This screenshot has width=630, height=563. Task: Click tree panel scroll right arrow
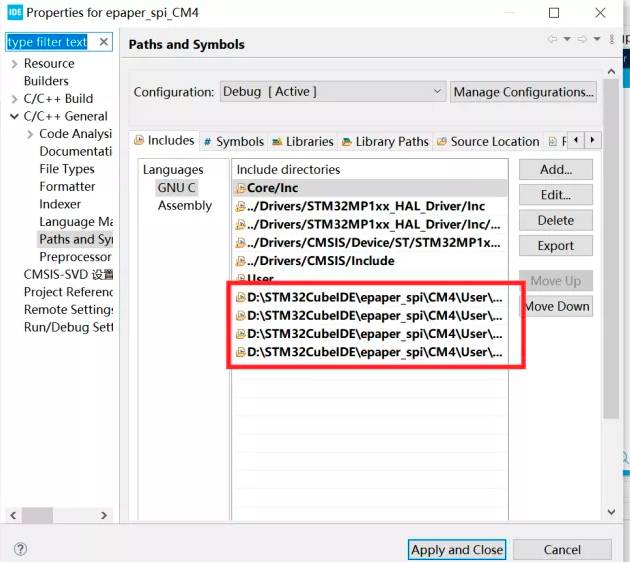pyautogui.click(x=104, y=515)
